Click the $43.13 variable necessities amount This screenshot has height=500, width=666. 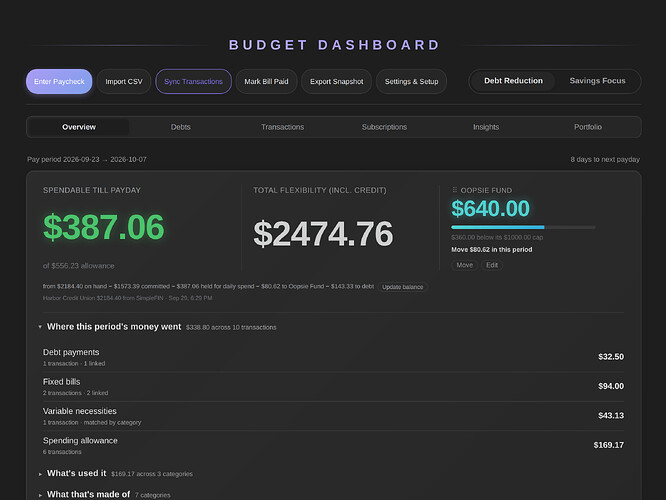tap(611, 415)
